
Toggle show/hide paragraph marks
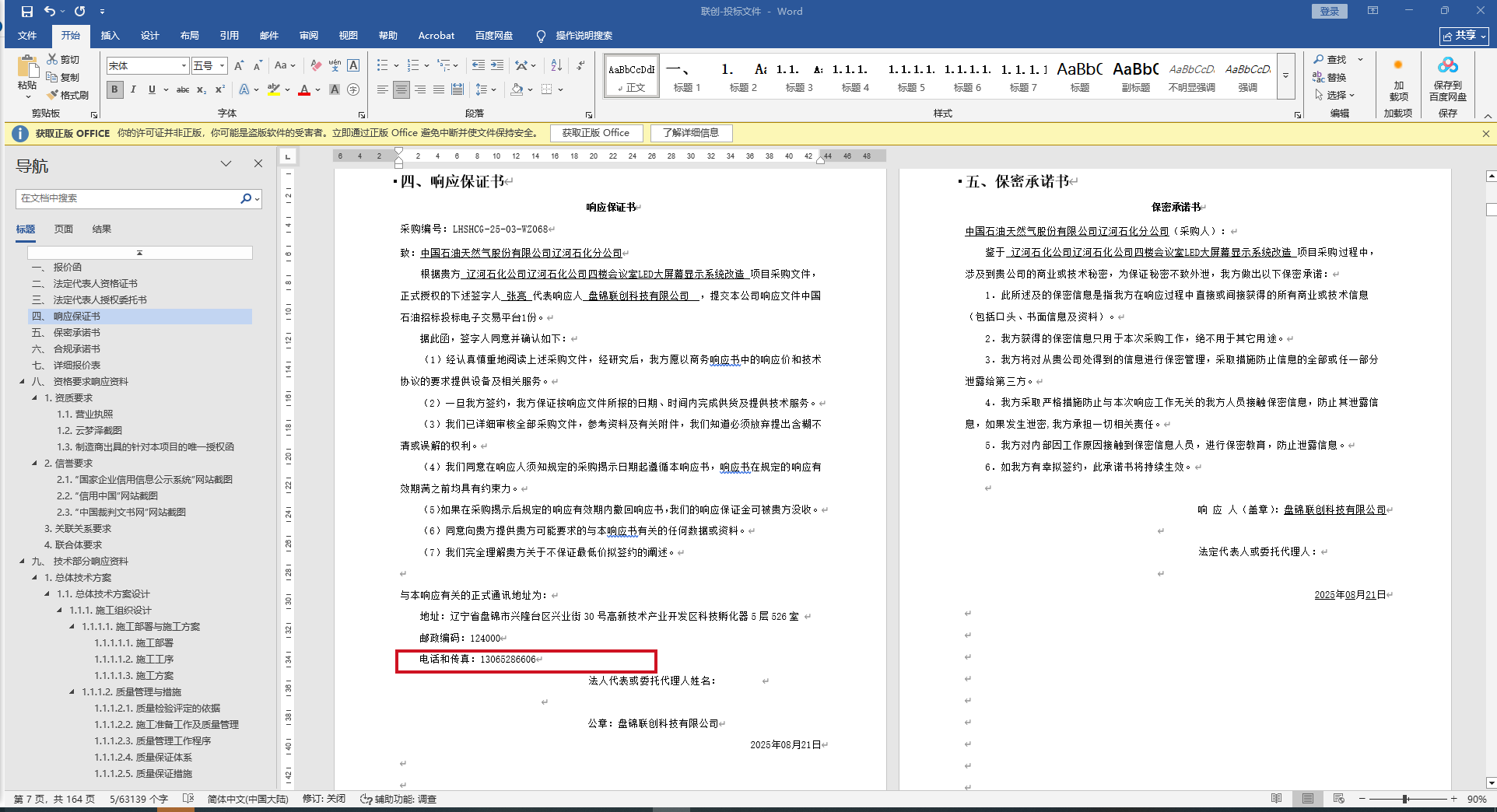(580, 66)
